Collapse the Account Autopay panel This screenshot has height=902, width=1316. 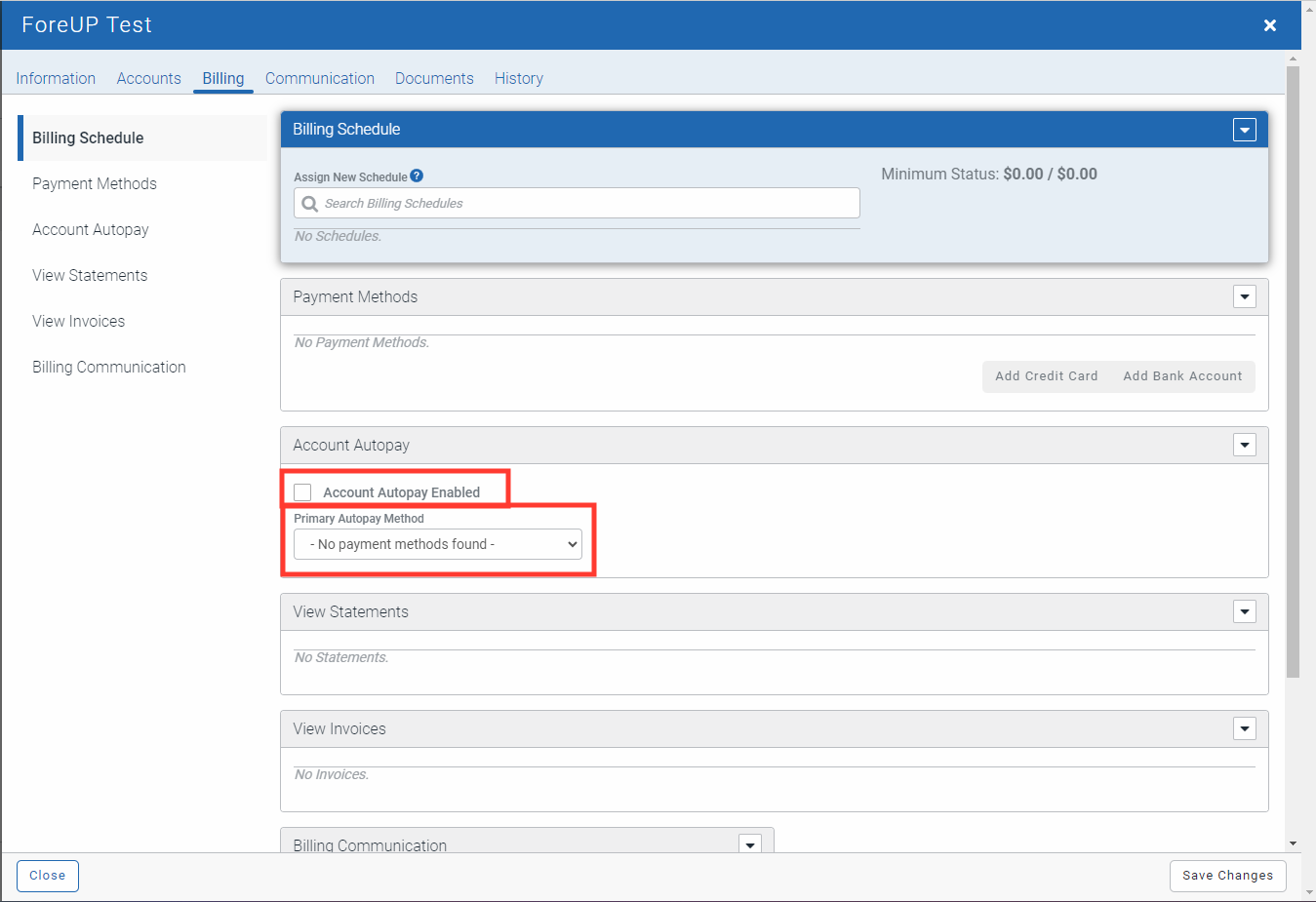[x=1245, y=445]
